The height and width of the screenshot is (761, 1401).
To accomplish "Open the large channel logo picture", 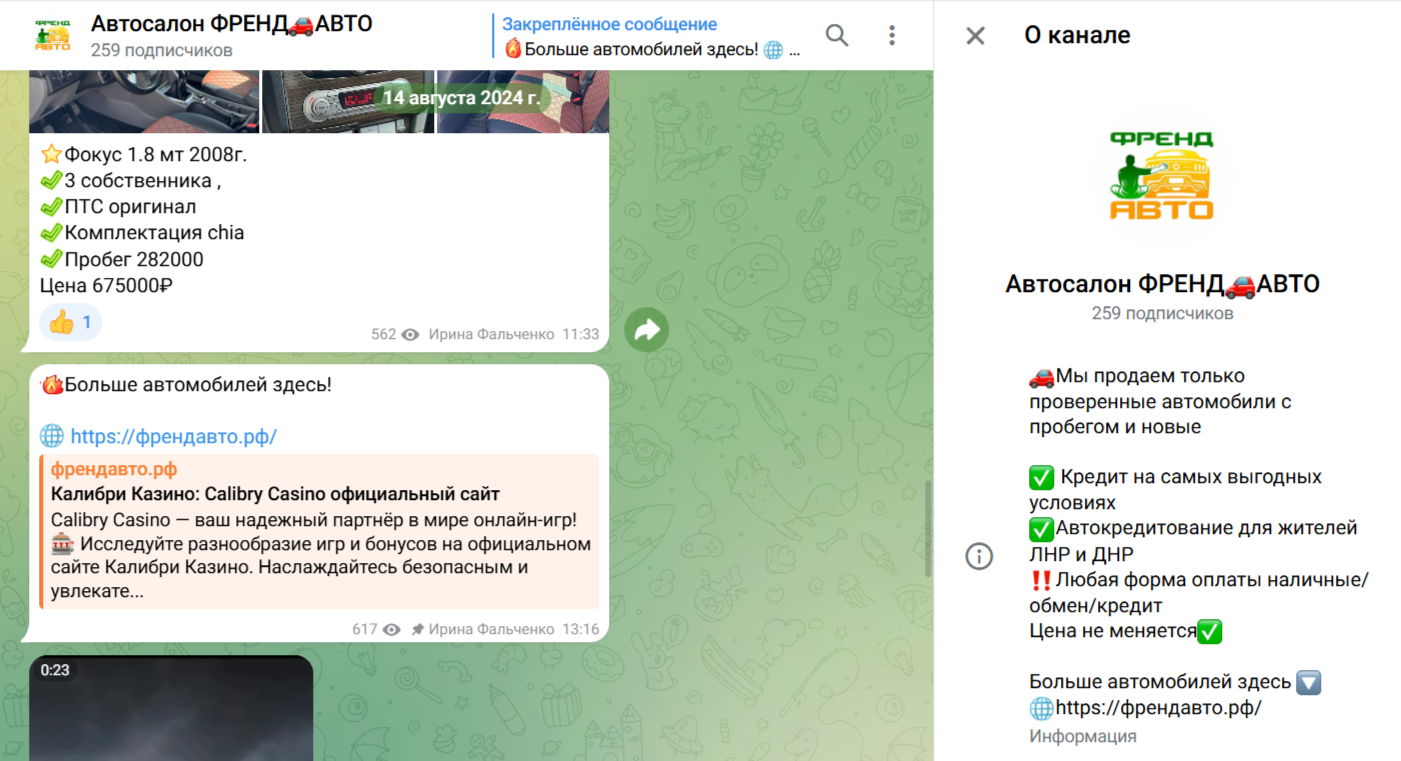I will (x=1162, y=176).
